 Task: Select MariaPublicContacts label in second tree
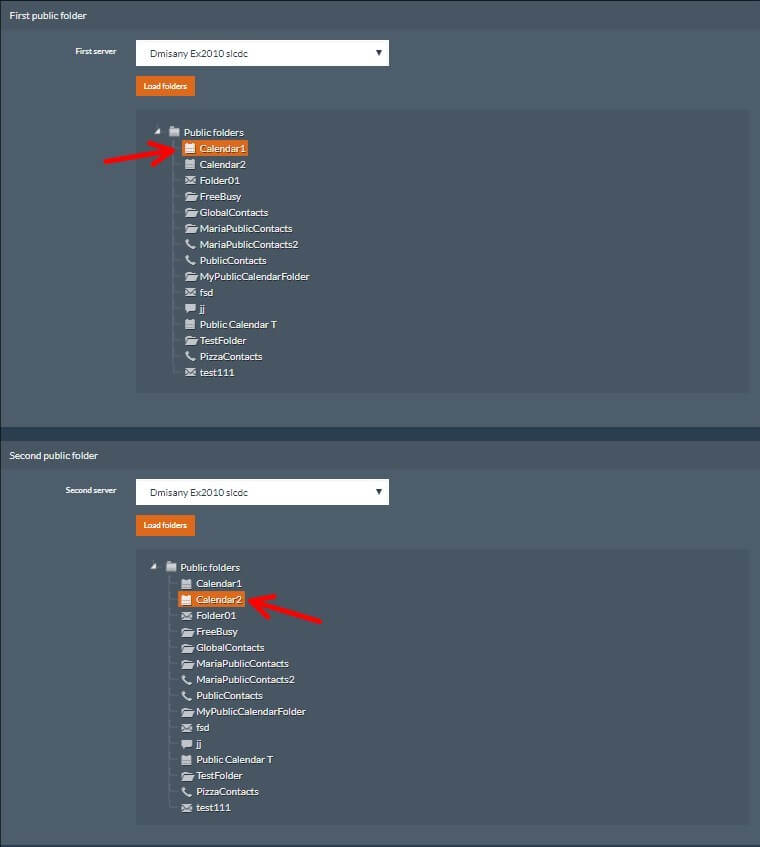click(x=243, y=663)
